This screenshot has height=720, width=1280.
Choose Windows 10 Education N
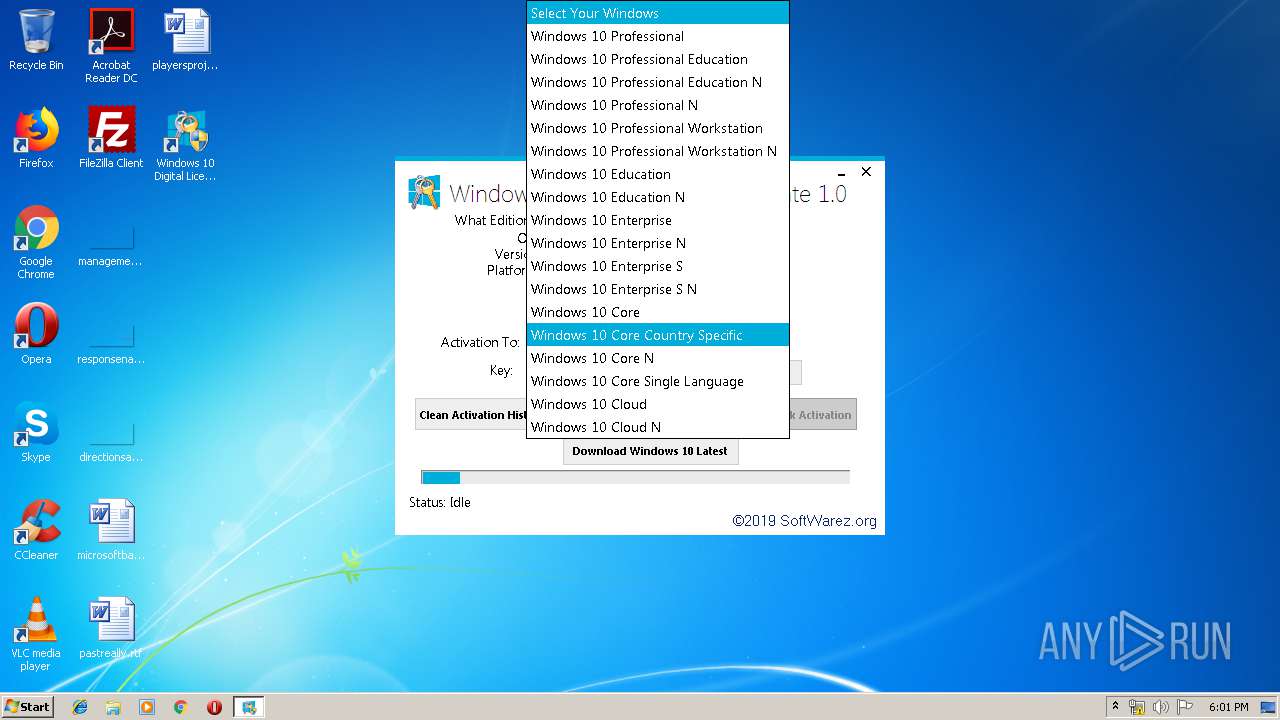pyautogui.click(x=658, y=197)
